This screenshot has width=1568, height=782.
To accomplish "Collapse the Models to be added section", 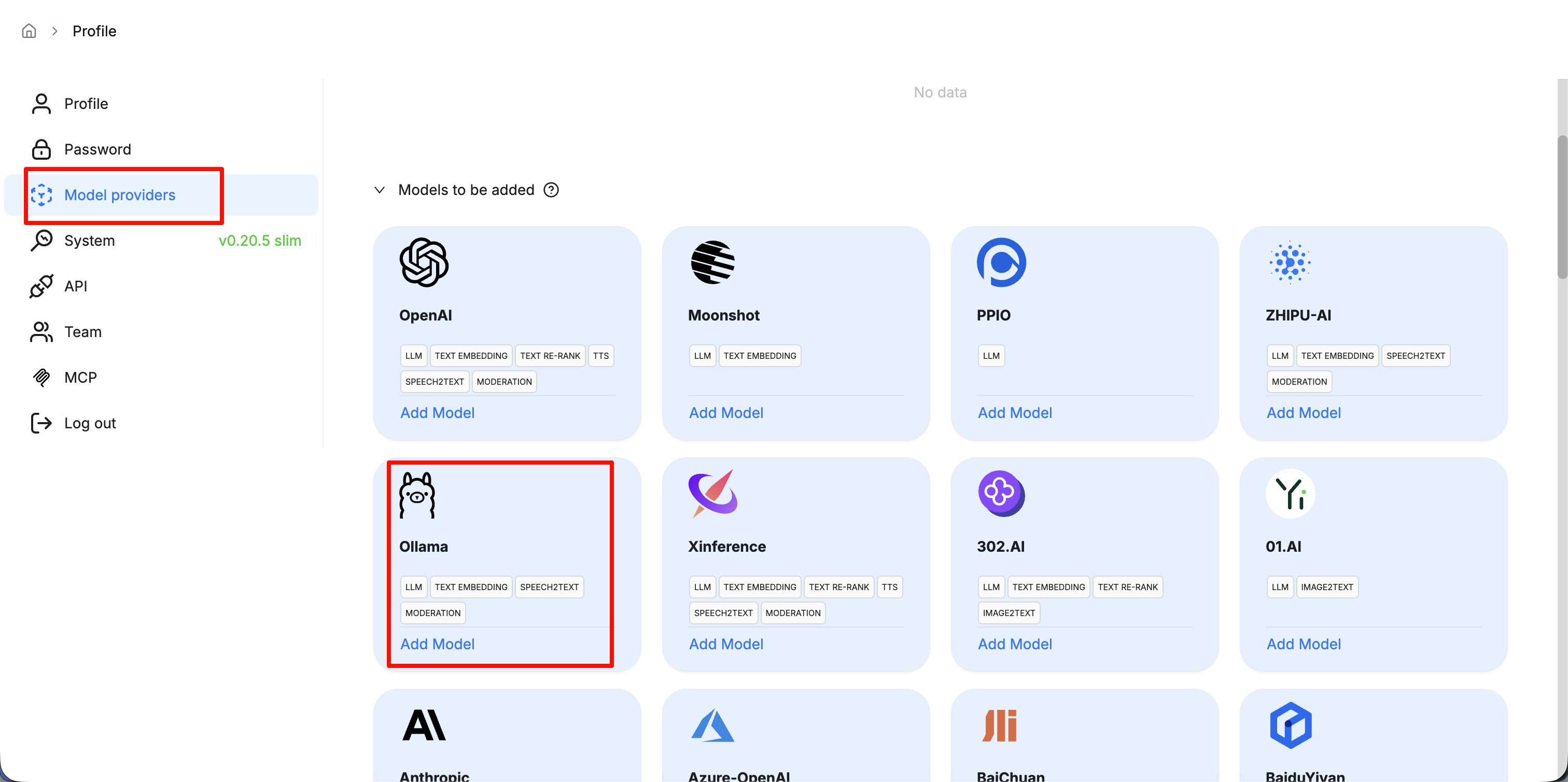I will coord(379,190).
